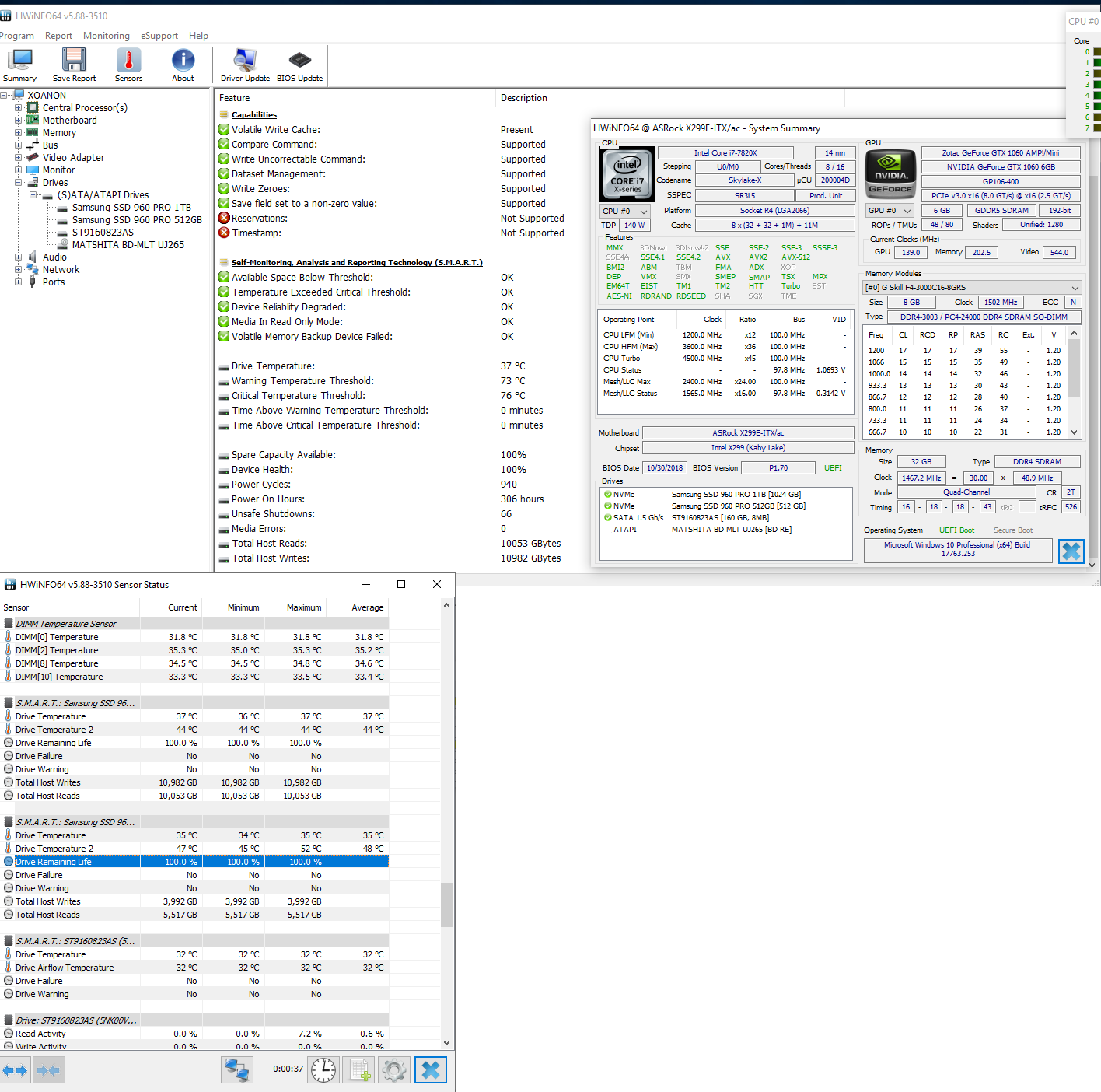
Task: Click the remote network monitors icon in Sensor Status
Action: (237, 1070)
